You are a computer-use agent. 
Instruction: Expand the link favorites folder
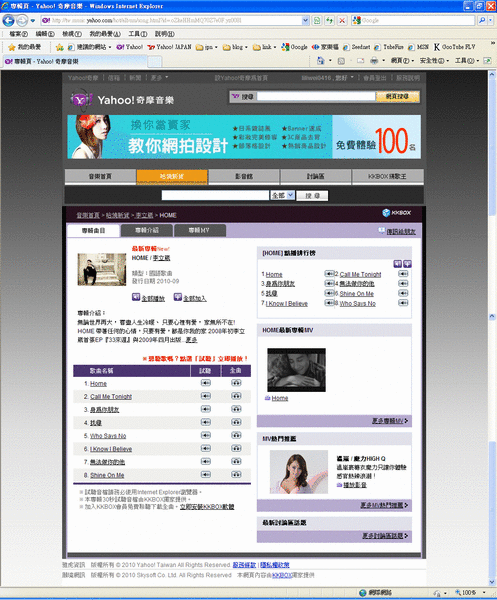264,47
